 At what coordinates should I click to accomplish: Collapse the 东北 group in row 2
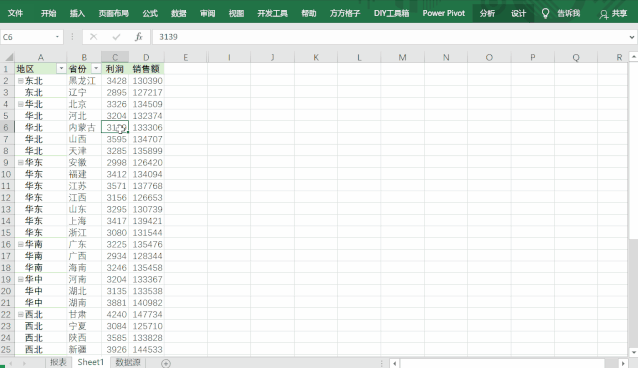[x=20, y=81]
